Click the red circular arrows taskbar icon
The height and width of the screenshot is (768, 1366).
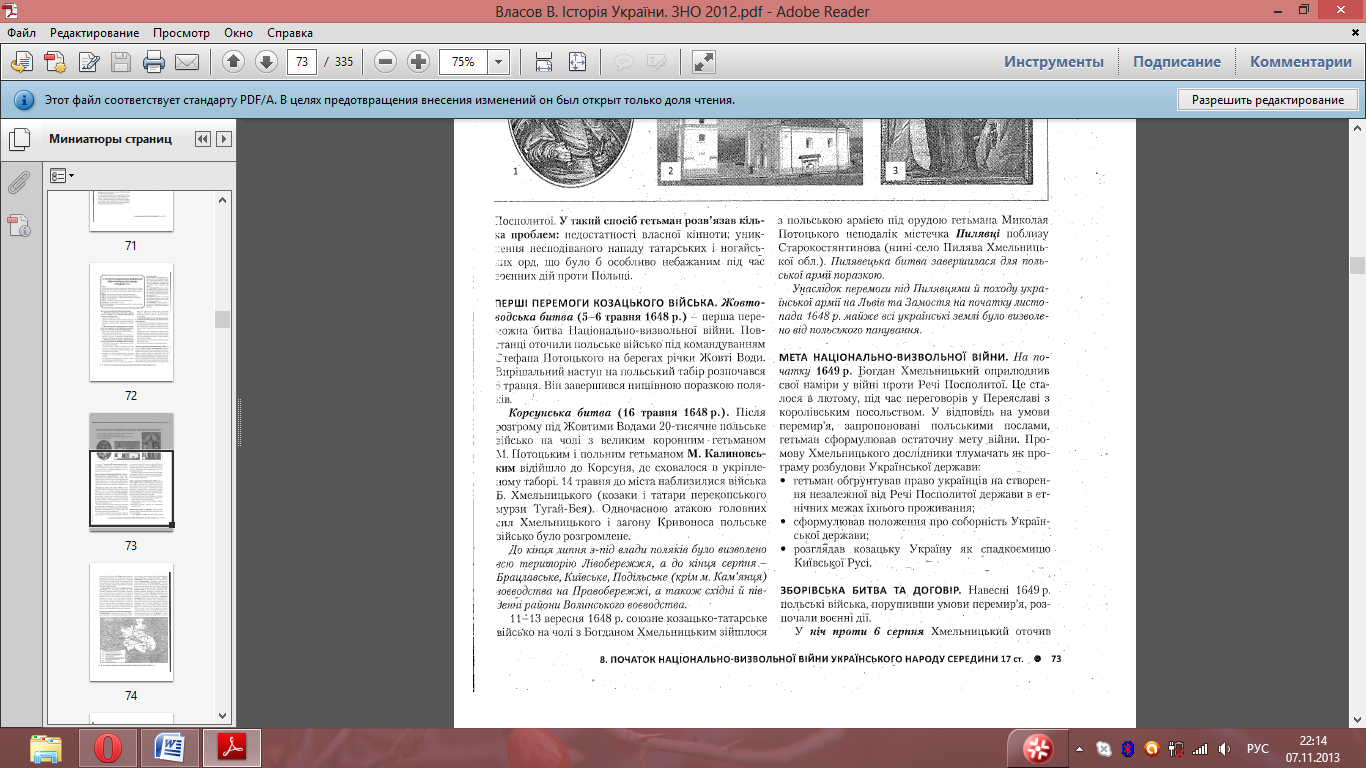[1038, 748]
